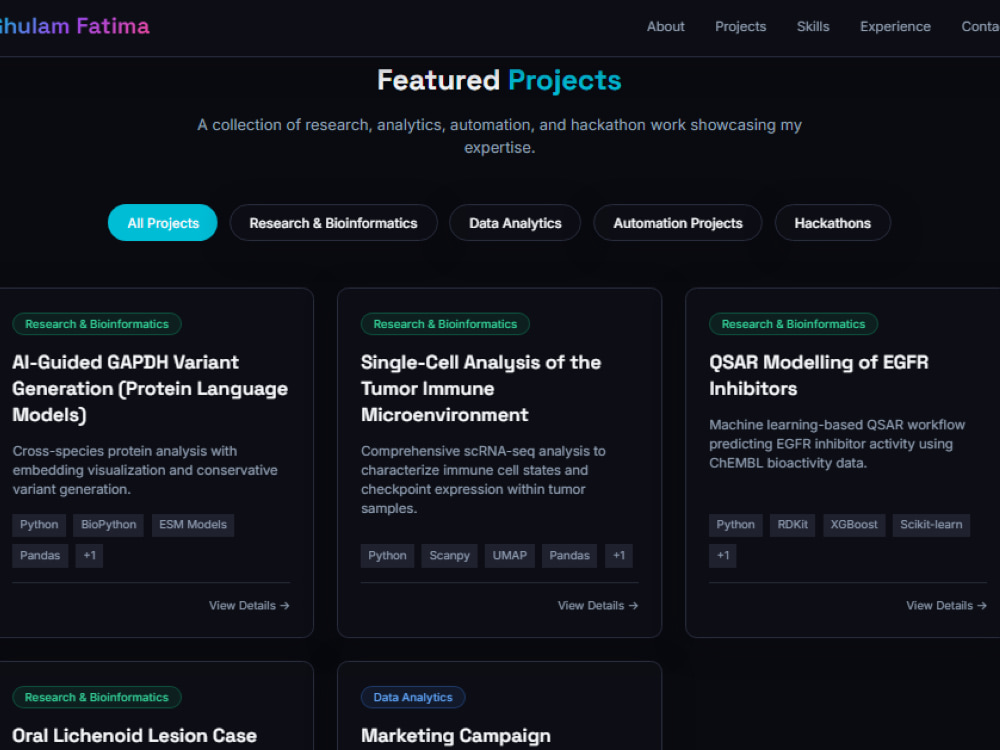Open AI-Guided GAPDH Variant Generation title
The width and height of the screenshot is (1000, 750).
150,388
